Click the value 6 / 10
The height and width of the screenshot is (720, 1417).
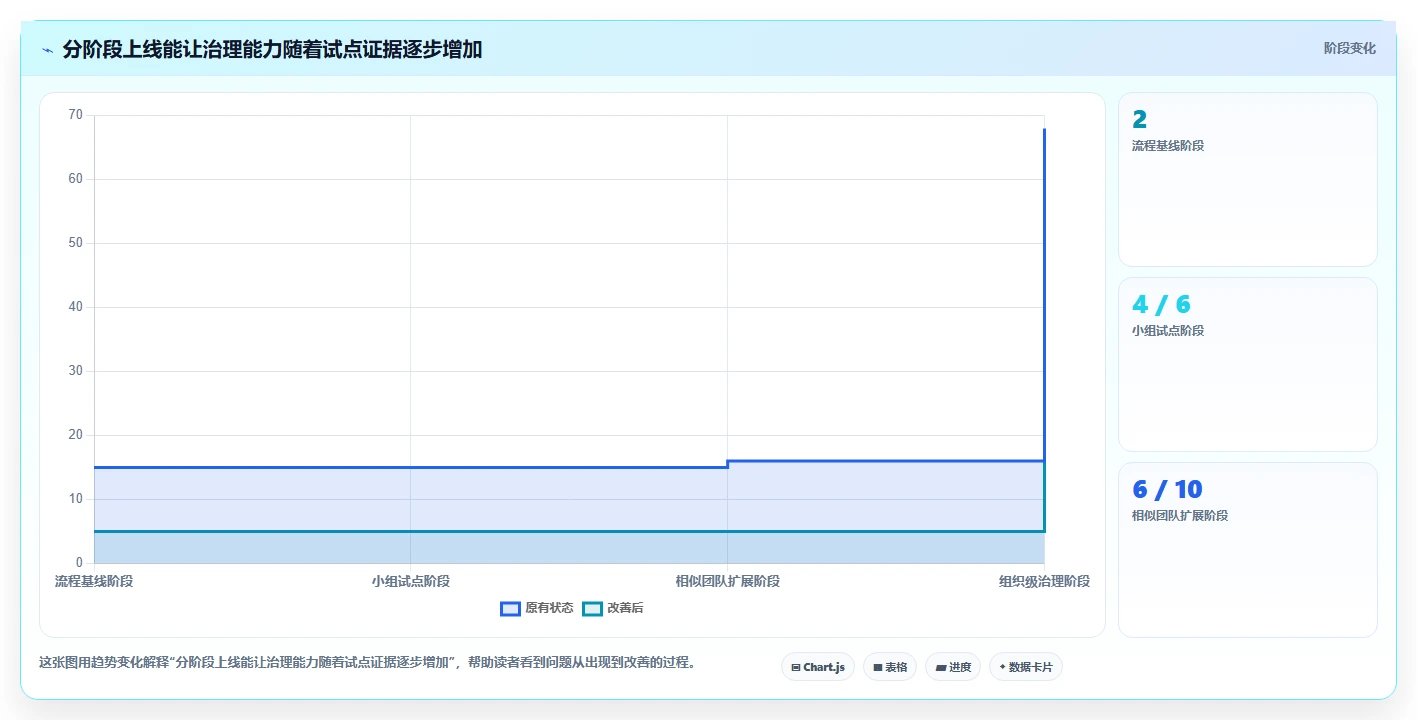point(1167,490)
